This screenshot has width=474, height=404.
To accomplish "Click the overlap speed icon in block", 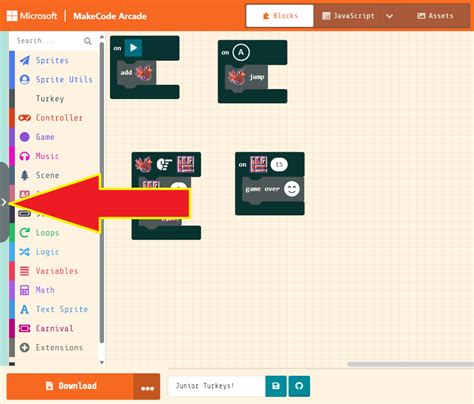I will (164, 164).
